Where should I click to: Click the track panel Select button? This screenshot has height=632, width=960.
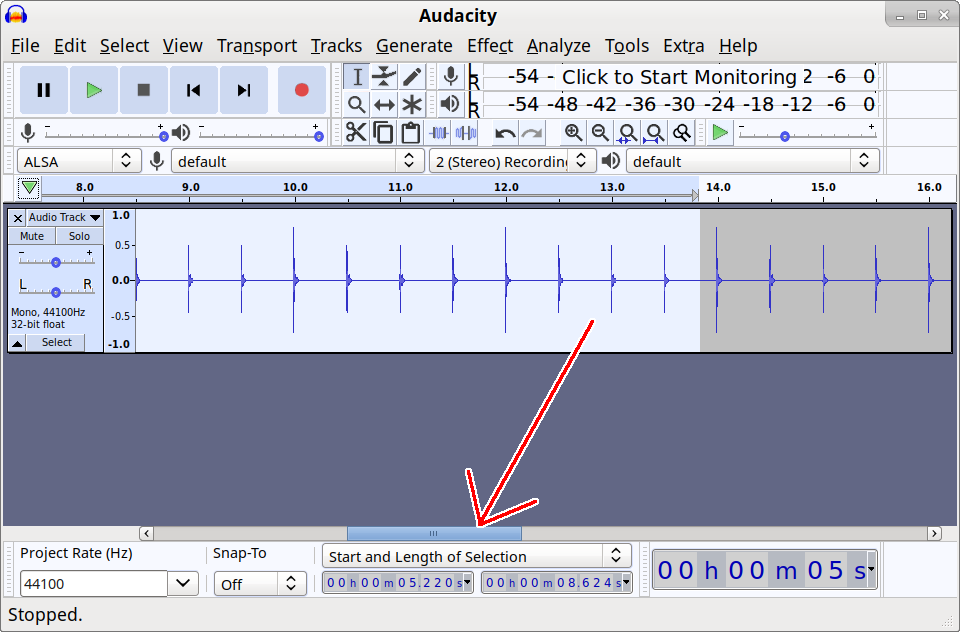(x=56, y=343)
